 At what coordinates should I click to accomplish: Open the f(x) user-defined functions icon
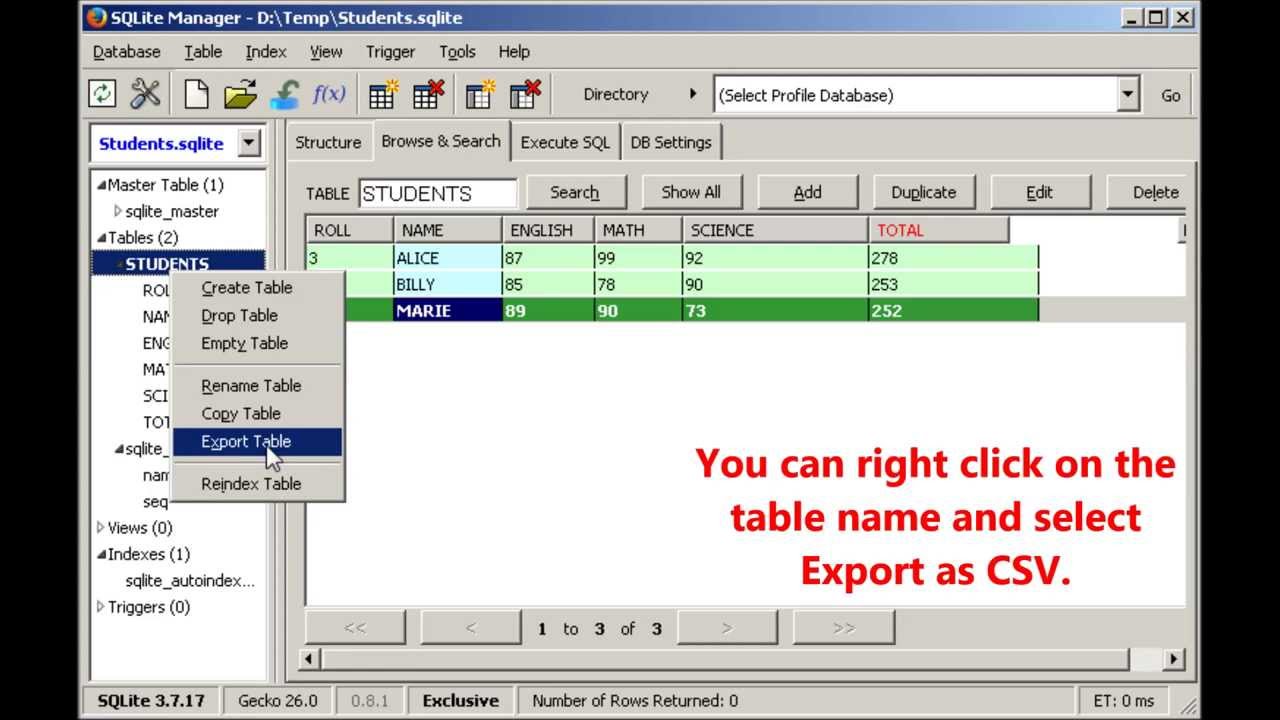pyautogui.click(x=329, y=95)
